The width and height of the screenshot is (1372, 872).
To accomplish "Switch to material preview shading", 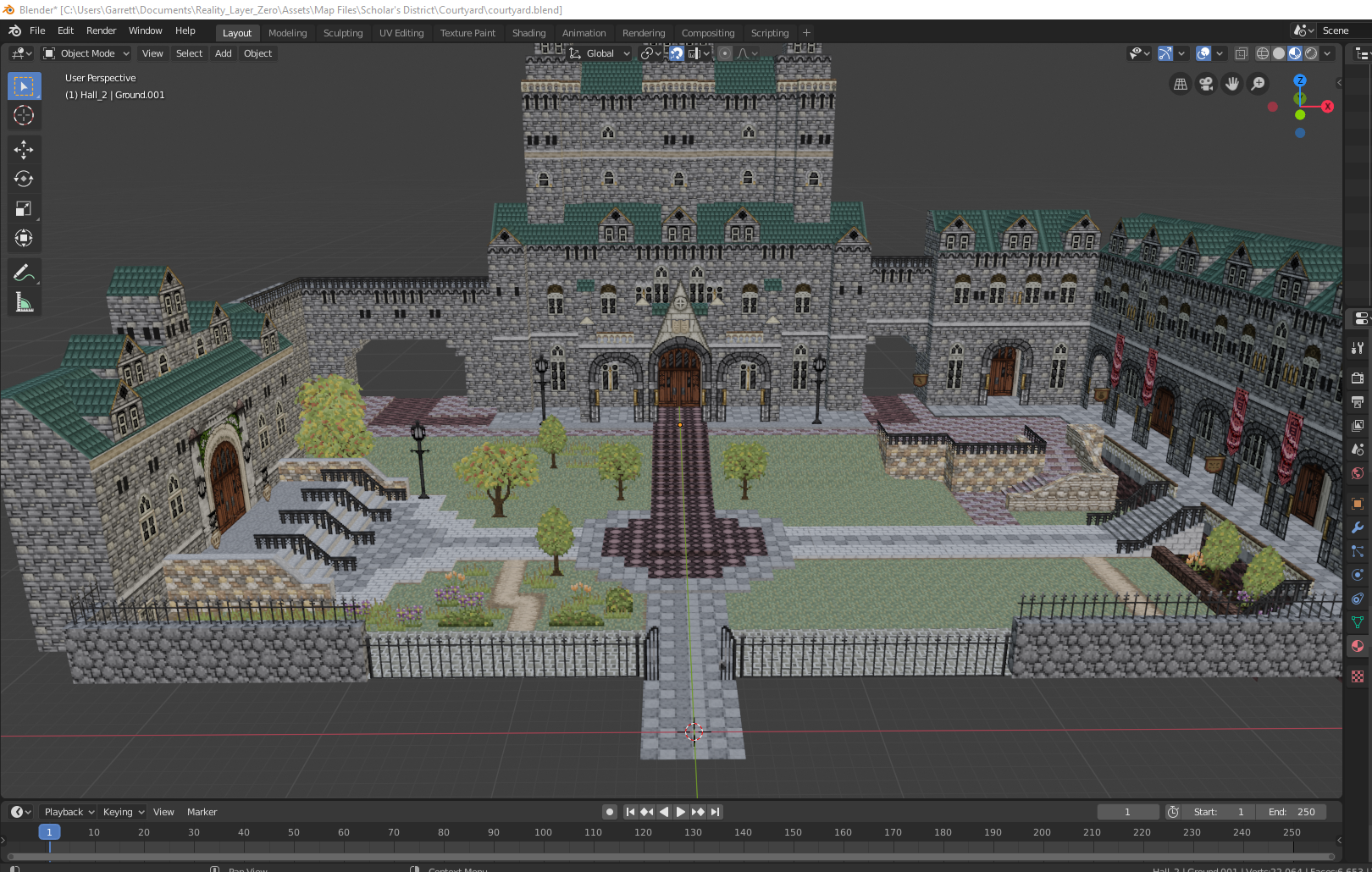I will (x=1295, y=53).
